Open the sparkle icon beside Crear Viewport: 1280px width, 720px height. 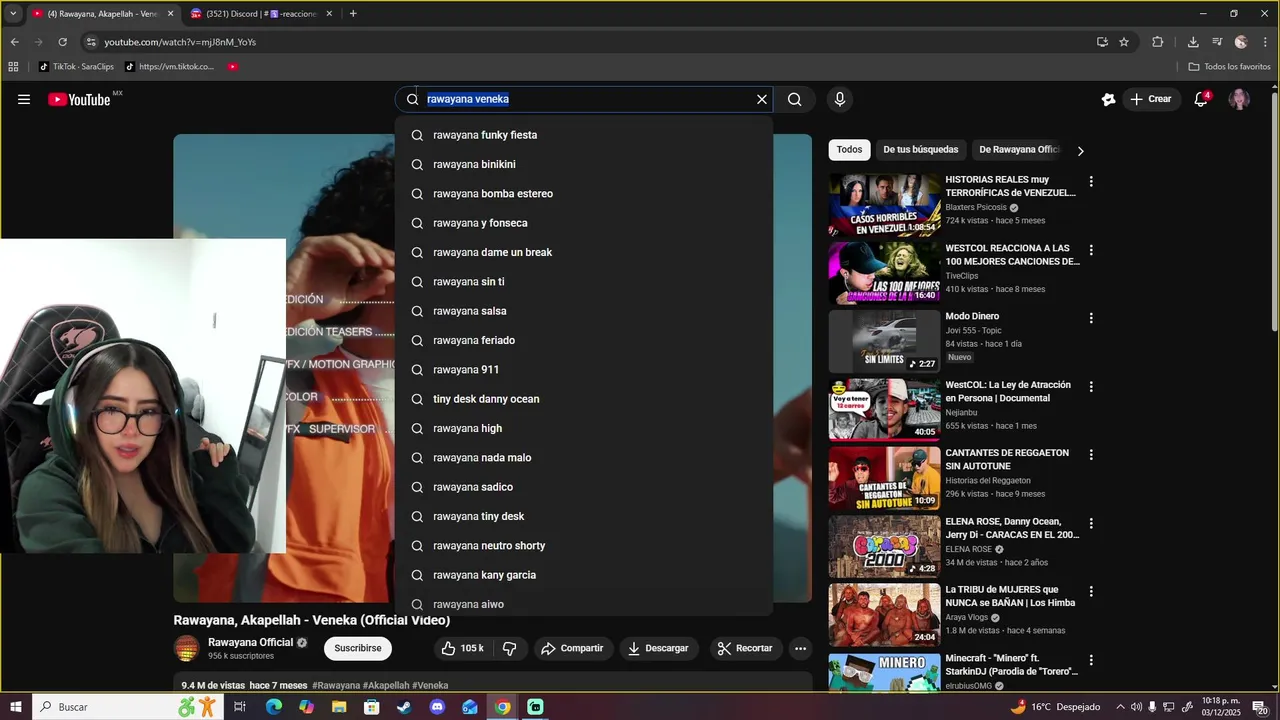[x=1108, y=99]
